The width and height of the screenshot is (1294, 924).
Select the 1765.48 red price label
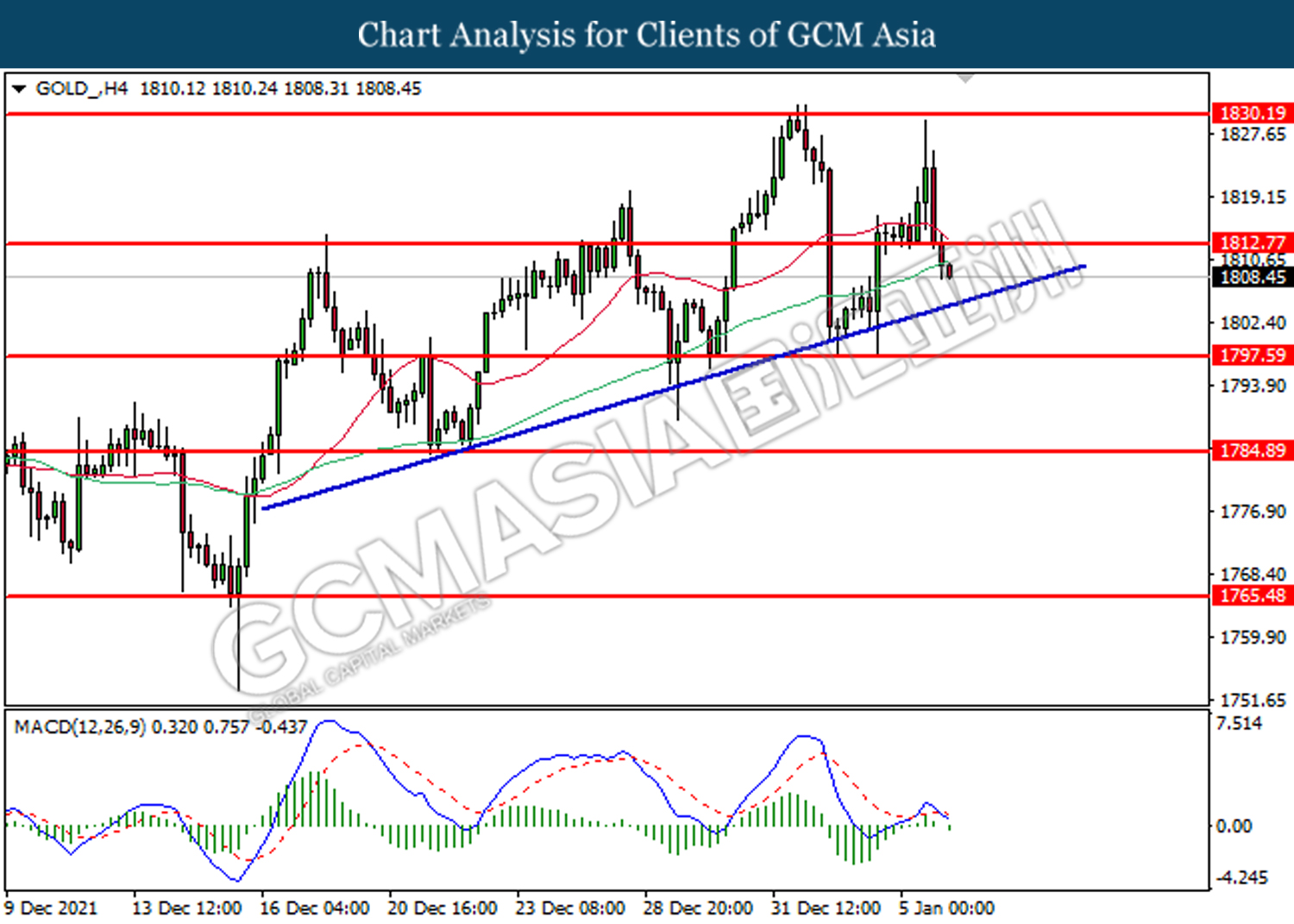[1253, 595]
